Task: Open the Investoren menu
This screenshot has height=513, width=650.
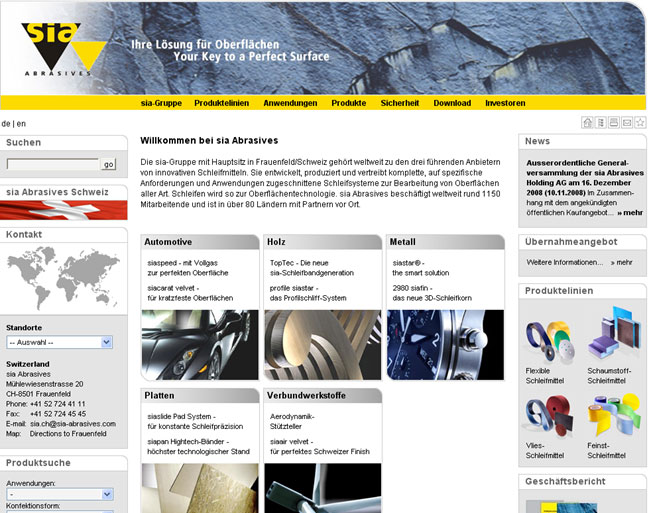Action: pos(505,103)
